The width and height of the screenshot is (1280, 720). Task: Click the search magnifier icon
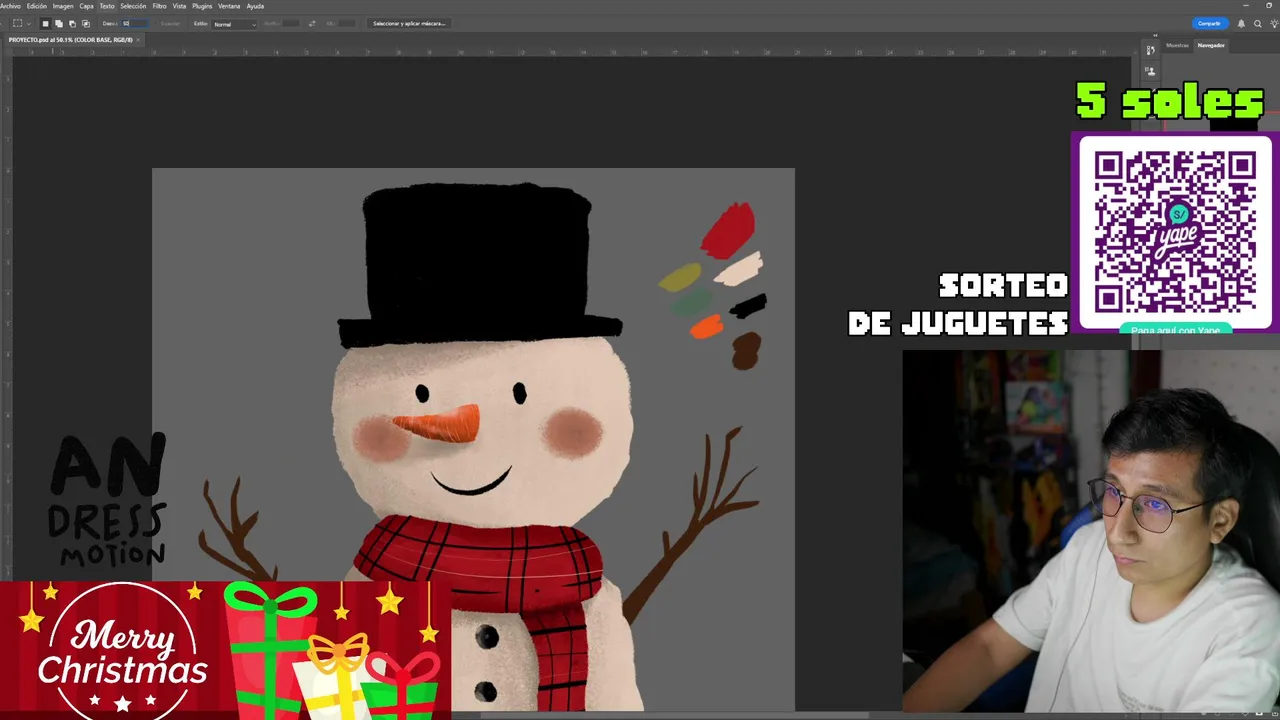pos(1257,23)
